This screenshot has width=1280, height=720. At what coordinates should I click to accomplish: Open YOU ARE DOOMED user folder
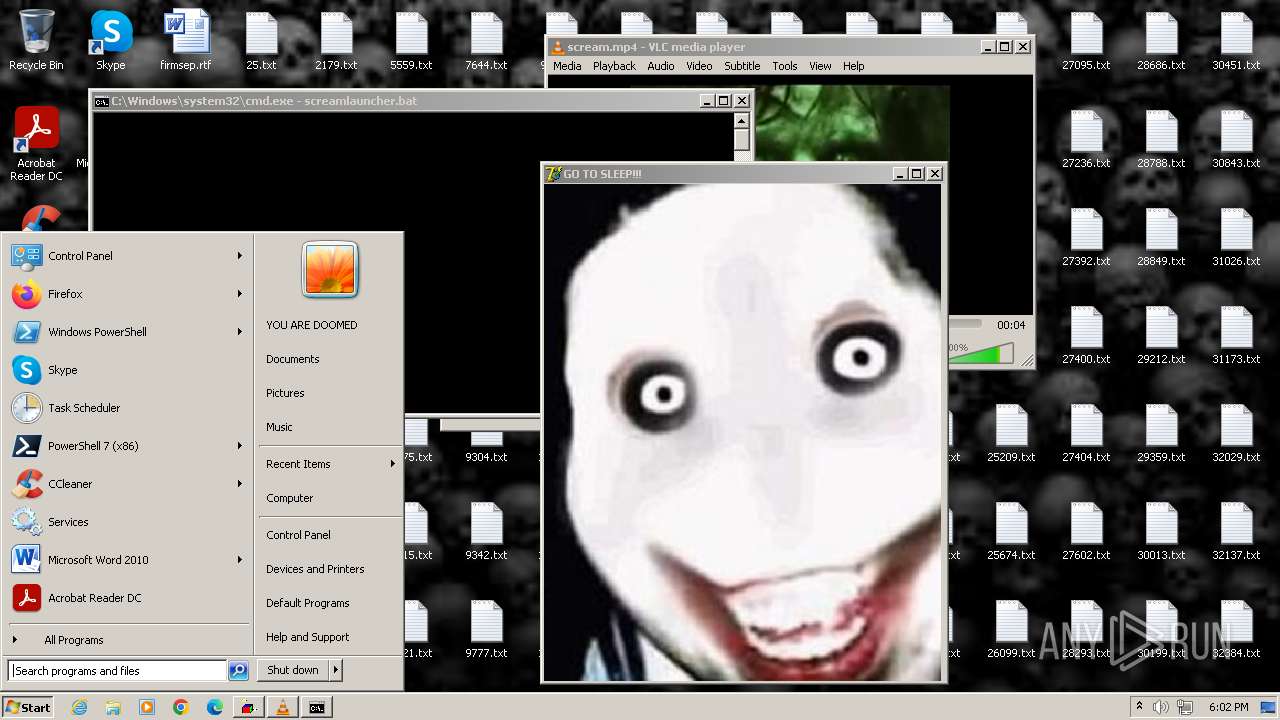pyautogui.click(x=311, y=325)
